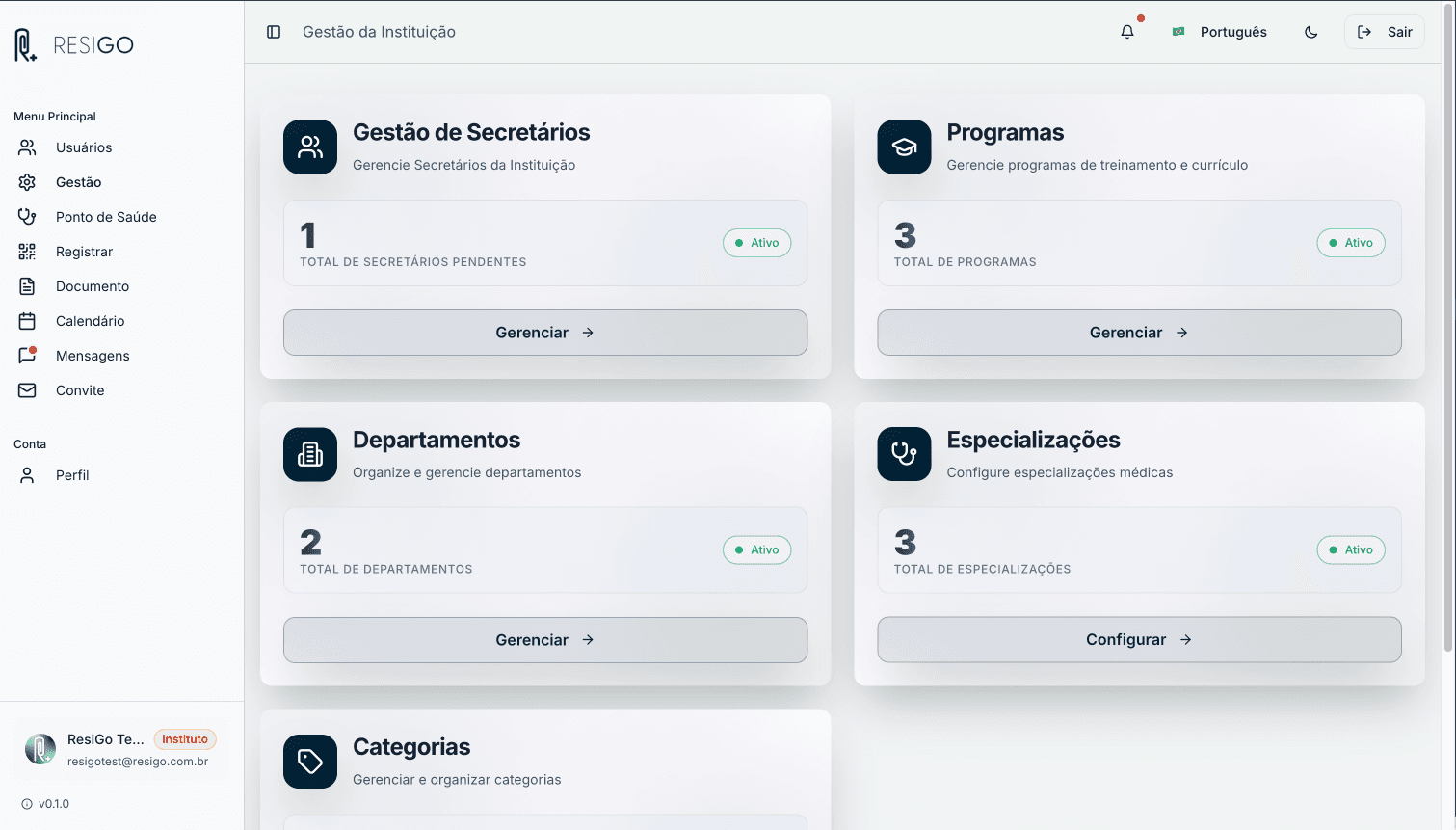Click the Categorias card heading
This screenshot has width=1456, height=830.
pyautogui.click(x=411, y=747)
